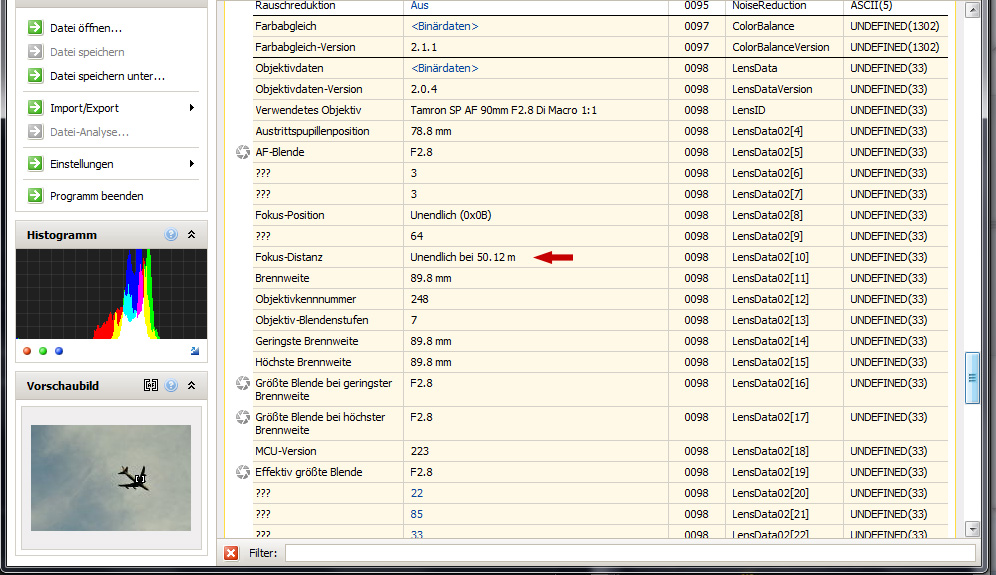Click the NoiseReduction tag name cell

(x=769, y=6)
